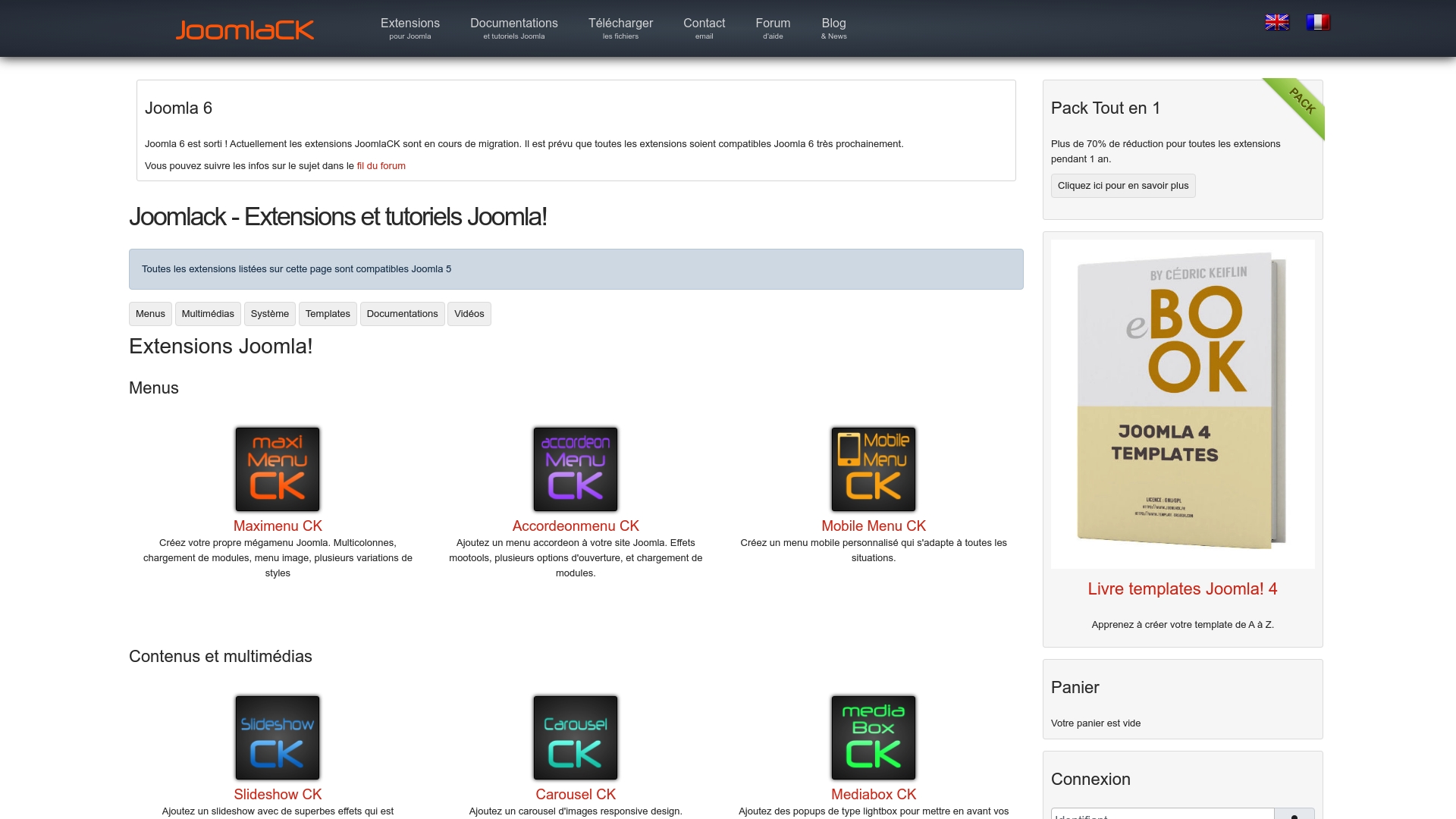Switch site language to English via UK flag
Image resolution: width=1456 pixels, height=819 pixels.
pyautogui.click(x=1278, y=22)
